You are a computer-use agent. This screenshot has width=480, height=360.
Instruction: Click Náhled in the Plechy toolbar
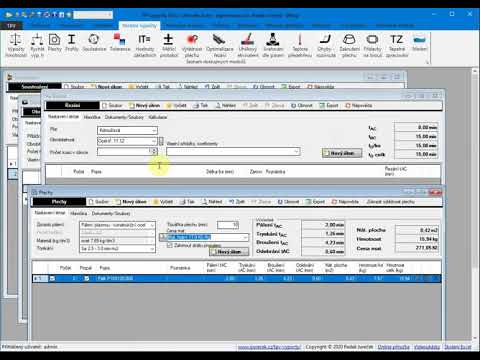coord(212,202)
